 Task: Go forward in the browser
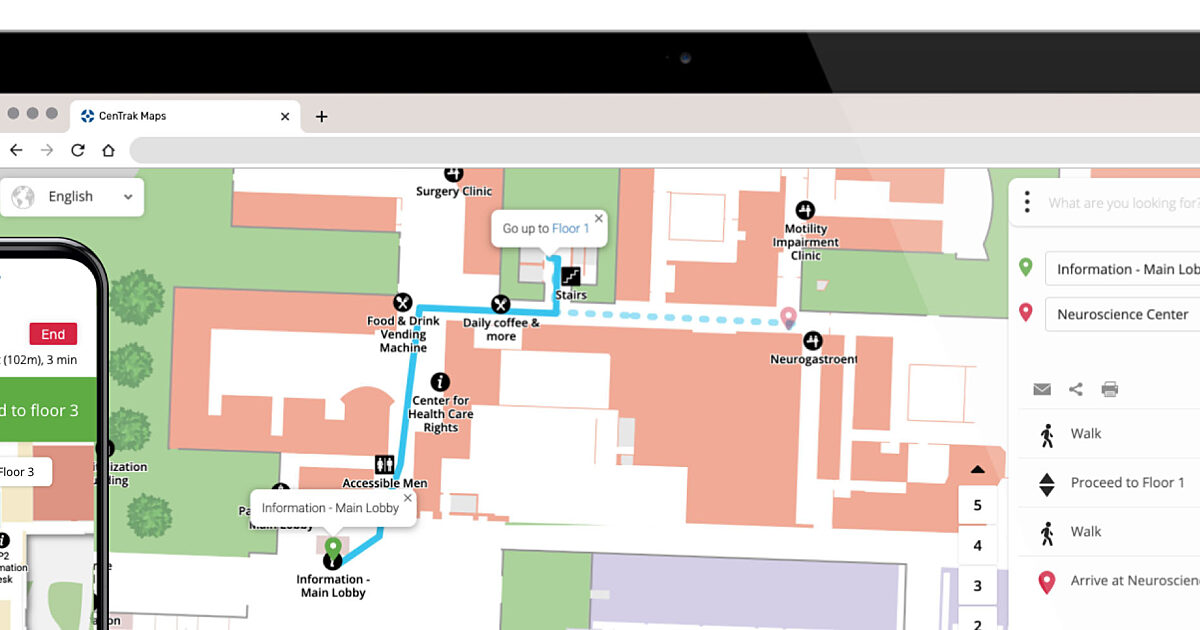(x=46, y=150)
